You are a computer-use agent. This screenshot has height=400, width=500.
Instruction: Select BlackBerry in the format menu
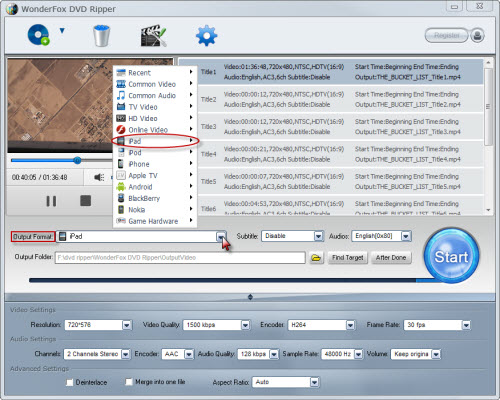(155, 198)
